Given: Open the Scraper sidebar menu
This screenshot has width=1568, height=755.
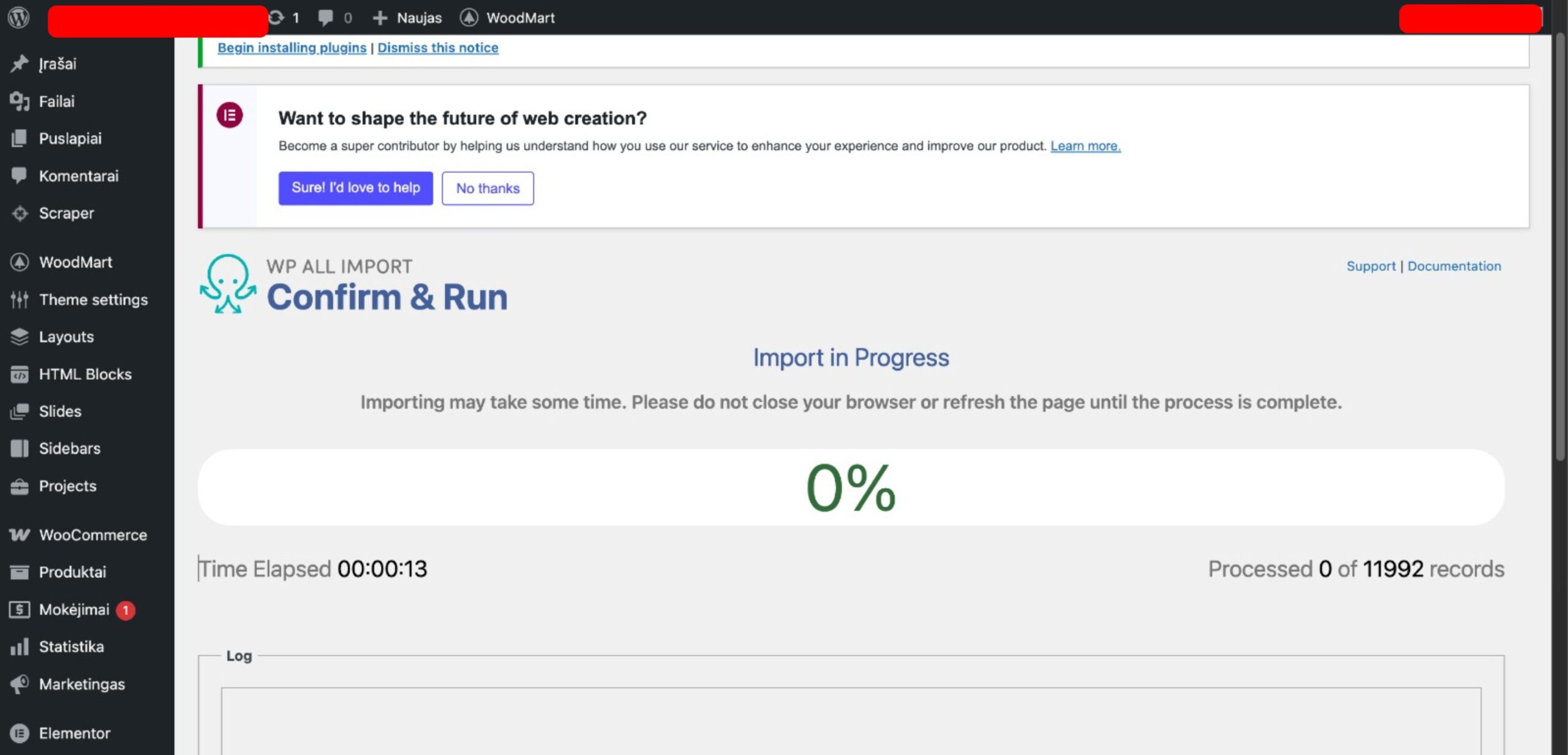Looking at the screenshot, I should (x=66, y=213).
